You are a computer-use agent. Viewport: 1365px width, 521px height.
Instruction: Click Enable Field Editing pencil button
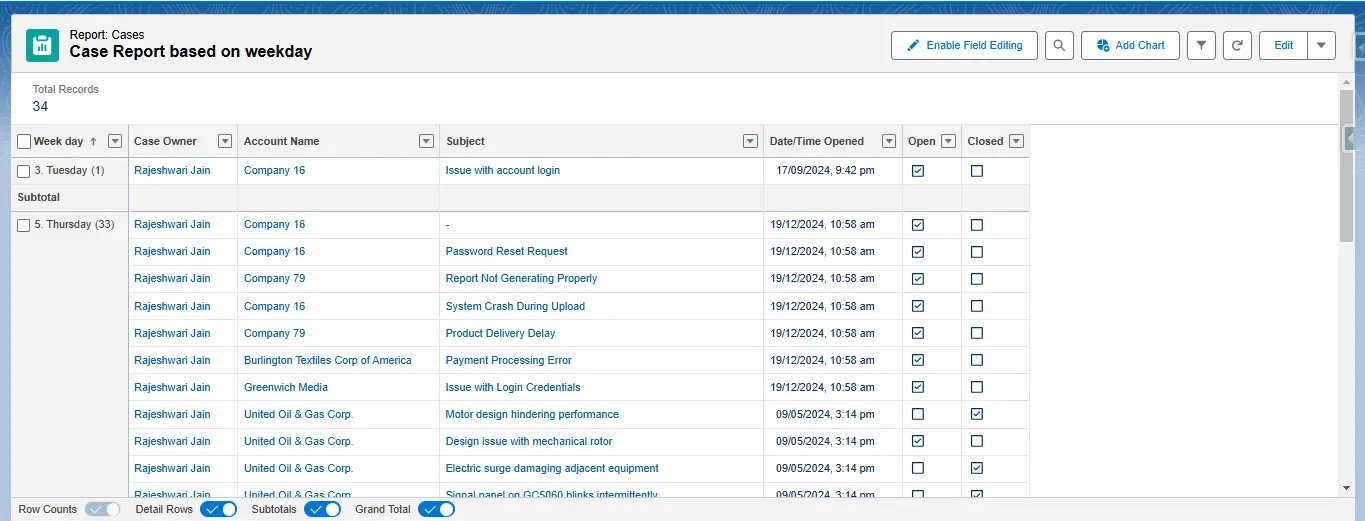click(x=964, y=46)
